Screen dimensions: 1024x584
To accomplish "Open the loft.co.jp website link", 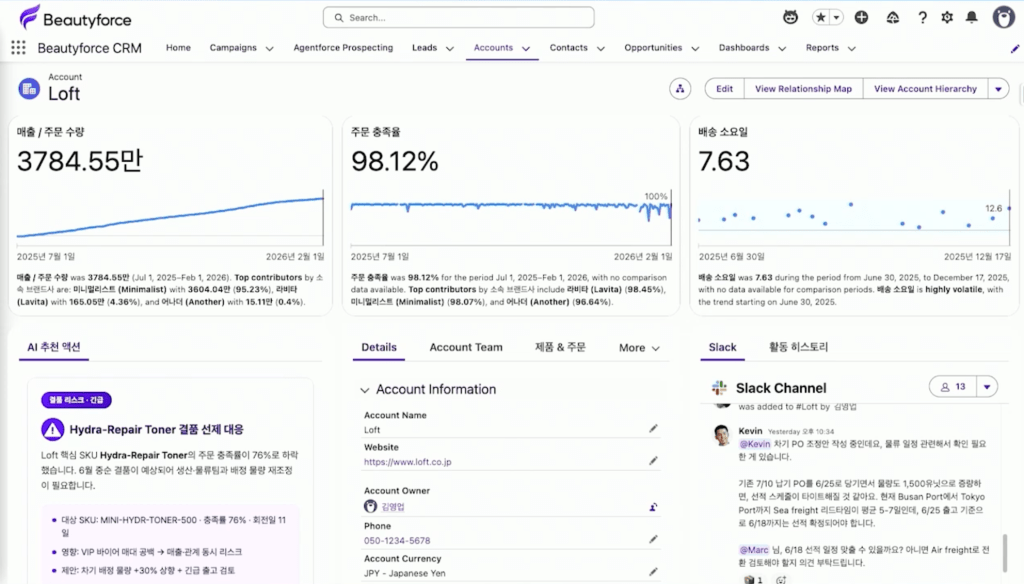I will click(x=408, y=462).
